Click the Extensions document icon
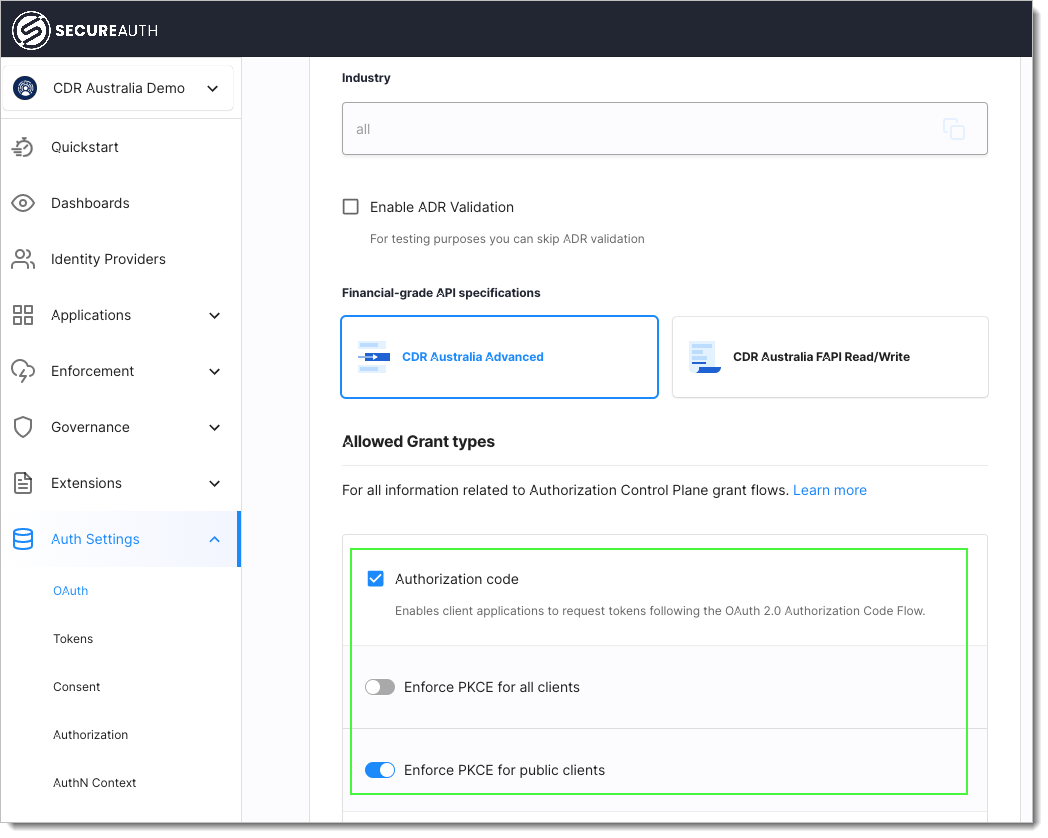 [x=23, y=483]
